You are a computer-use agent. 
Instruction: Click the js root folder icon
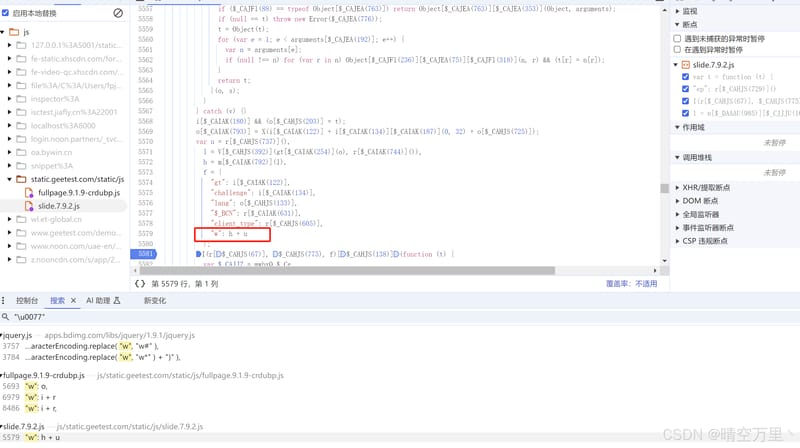click(x=14, y=32)
